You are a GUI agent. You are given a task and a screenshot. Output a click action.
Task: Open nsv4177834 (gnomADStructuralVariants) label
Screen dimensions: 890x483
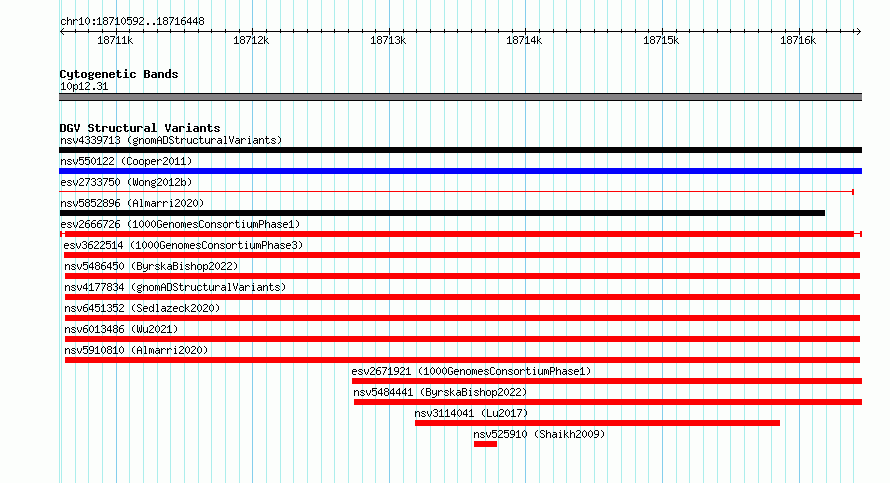175,287
